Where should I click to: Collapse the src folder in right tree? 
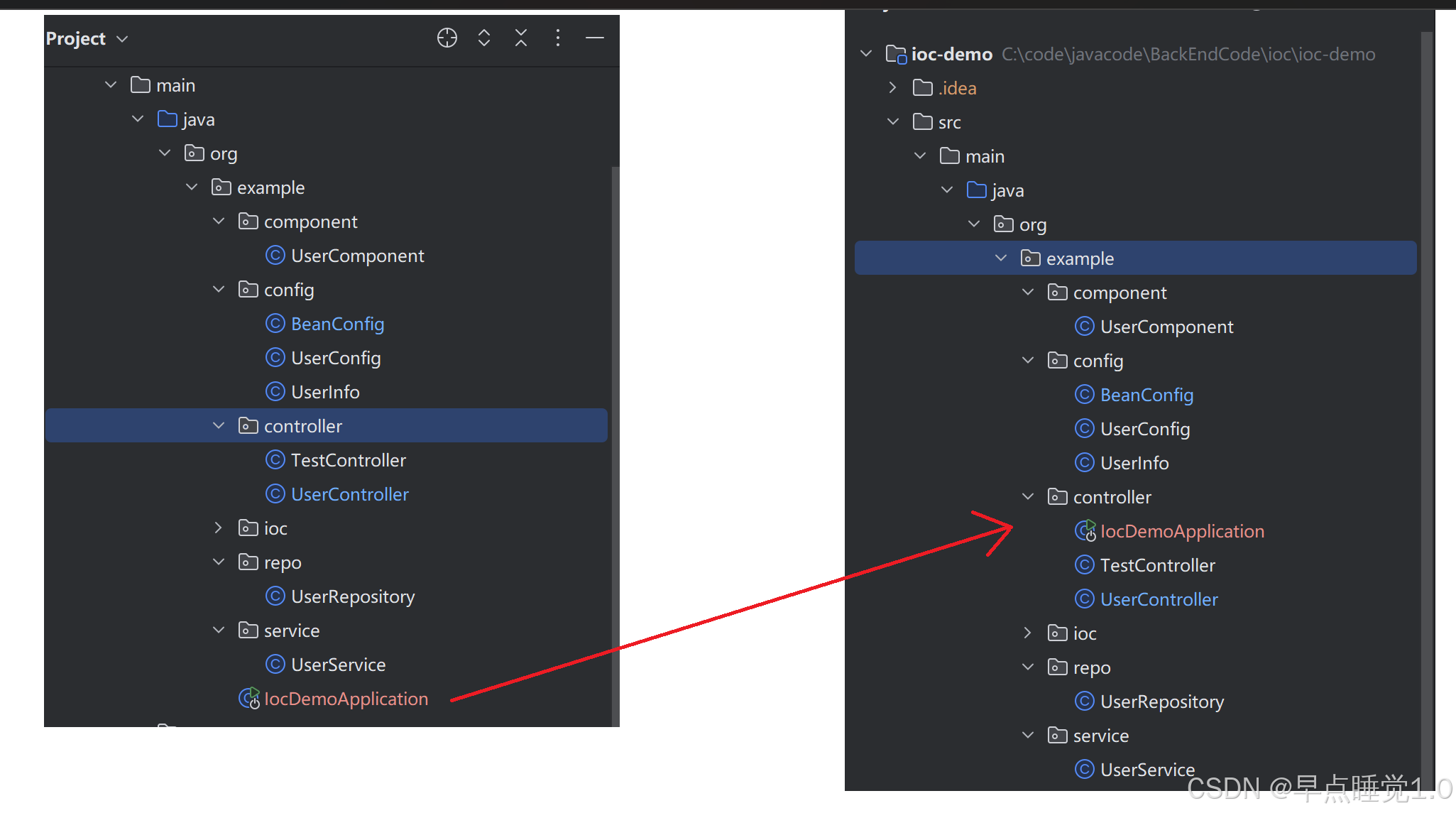pos(893,121)
